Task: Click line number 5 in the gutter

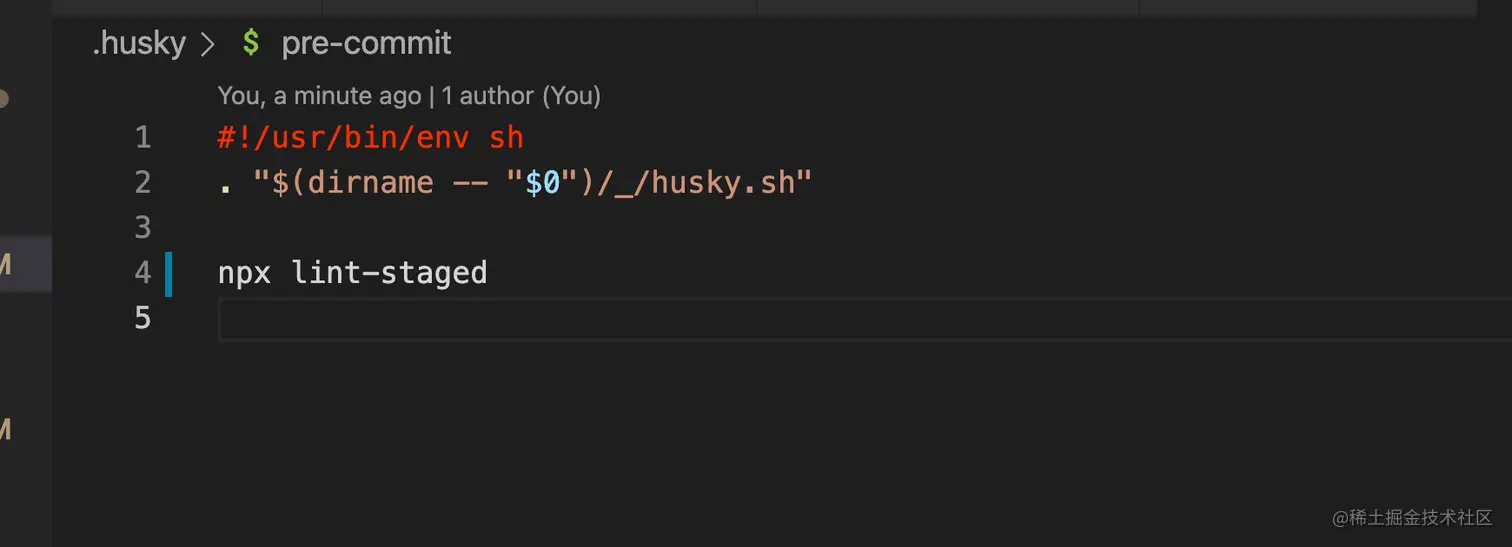Action: tap(143, 318)
